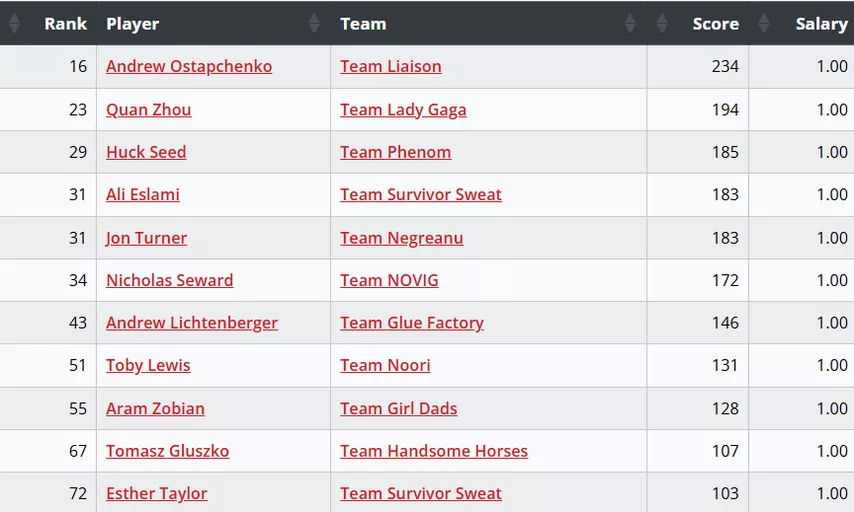Open Andrew Ostapchenko player link
The width and height of the screenshot is (854, 512).
pos(189,66)
